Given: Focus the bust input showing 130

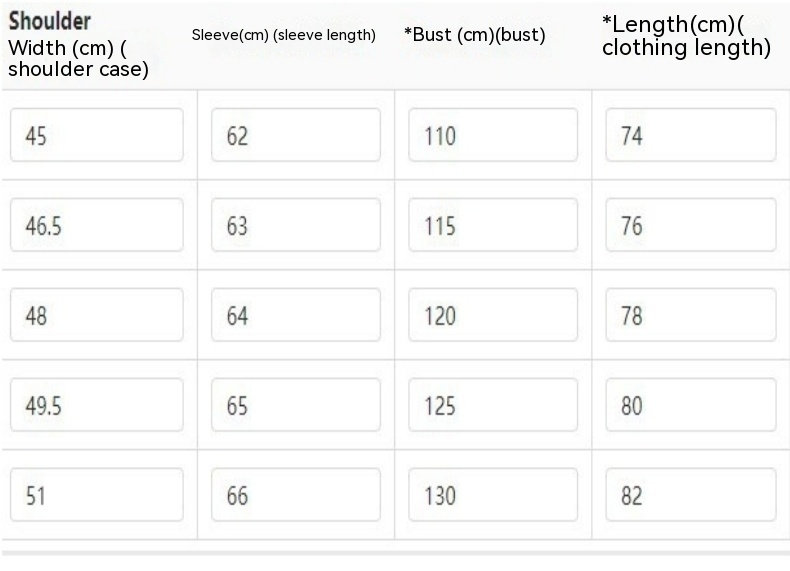Looking at the screenshot, I should pos(493,495).
